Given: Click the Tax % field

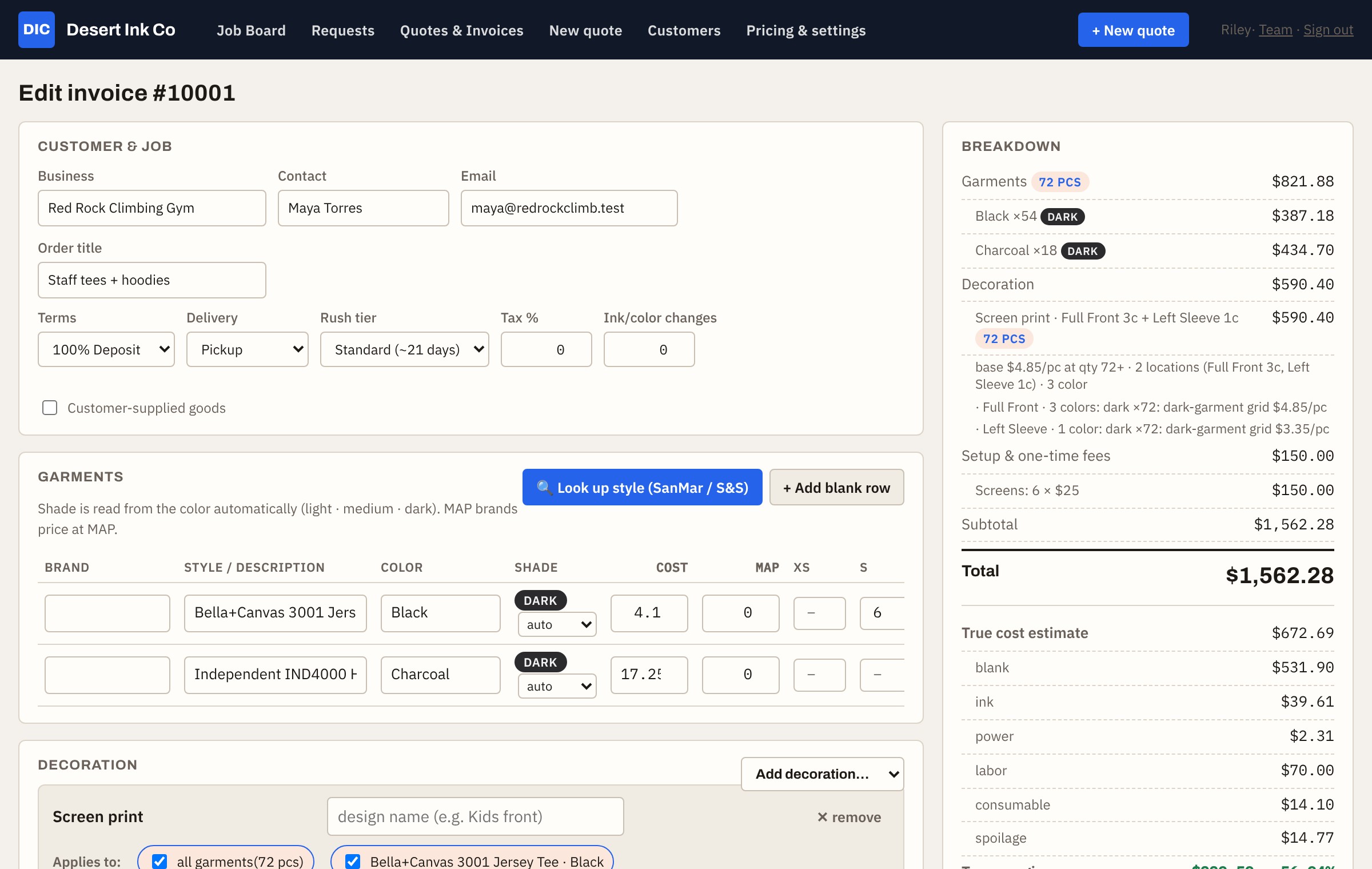Looking at the screenshot, I should pos(547,349).
